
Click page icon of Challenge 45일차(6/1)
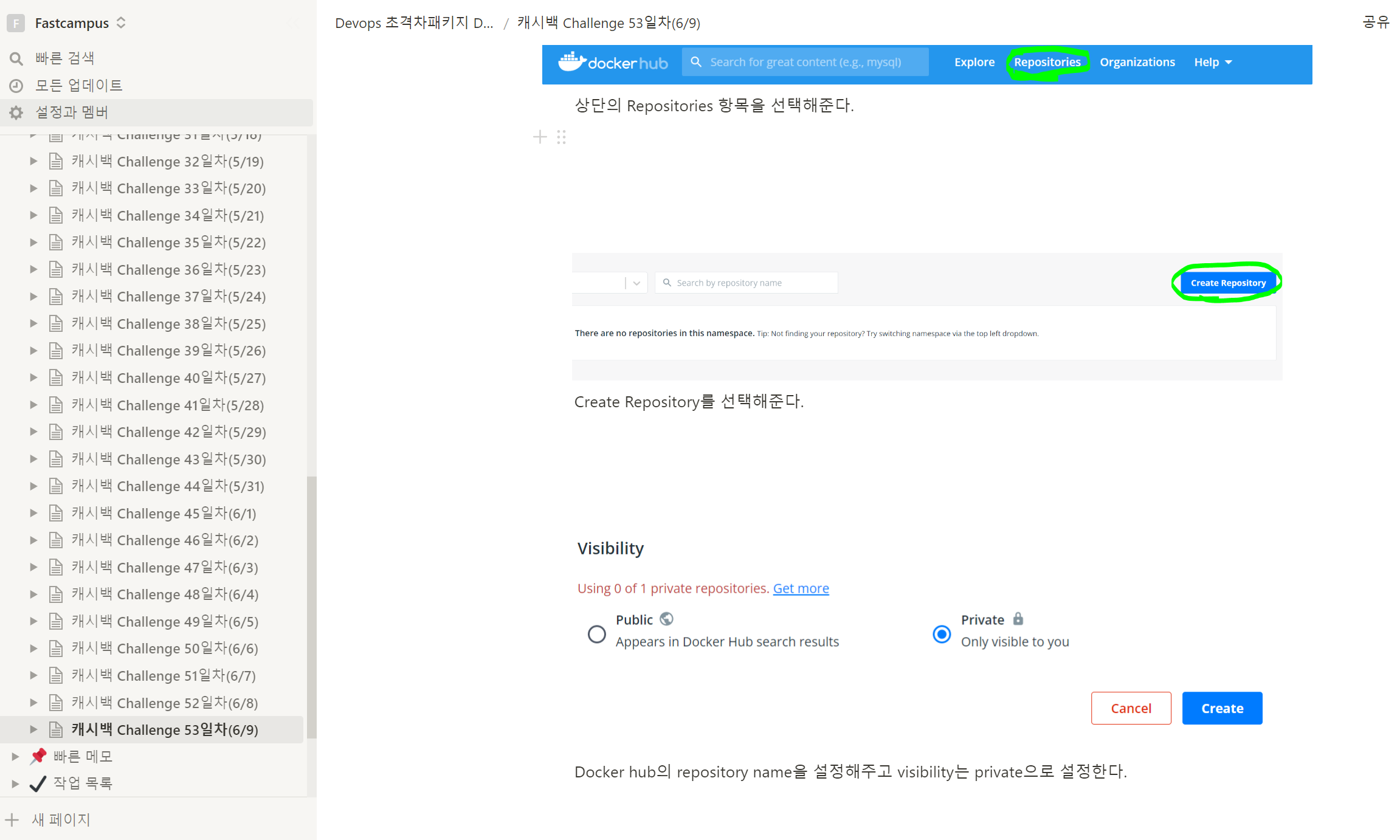point(56,514)
